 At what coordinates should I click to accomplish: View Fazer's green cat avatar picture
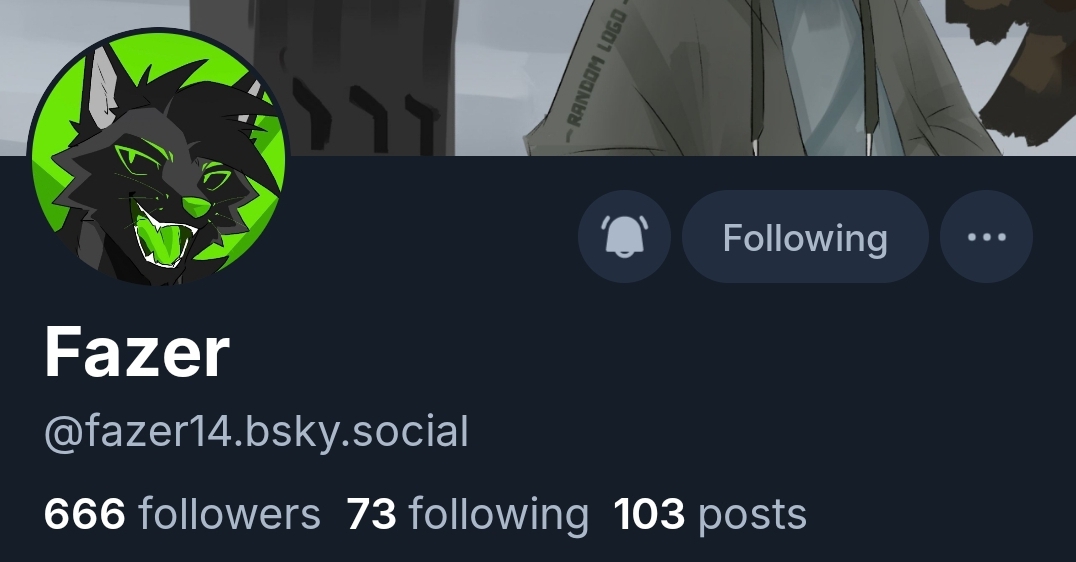[x=158, y=156]
